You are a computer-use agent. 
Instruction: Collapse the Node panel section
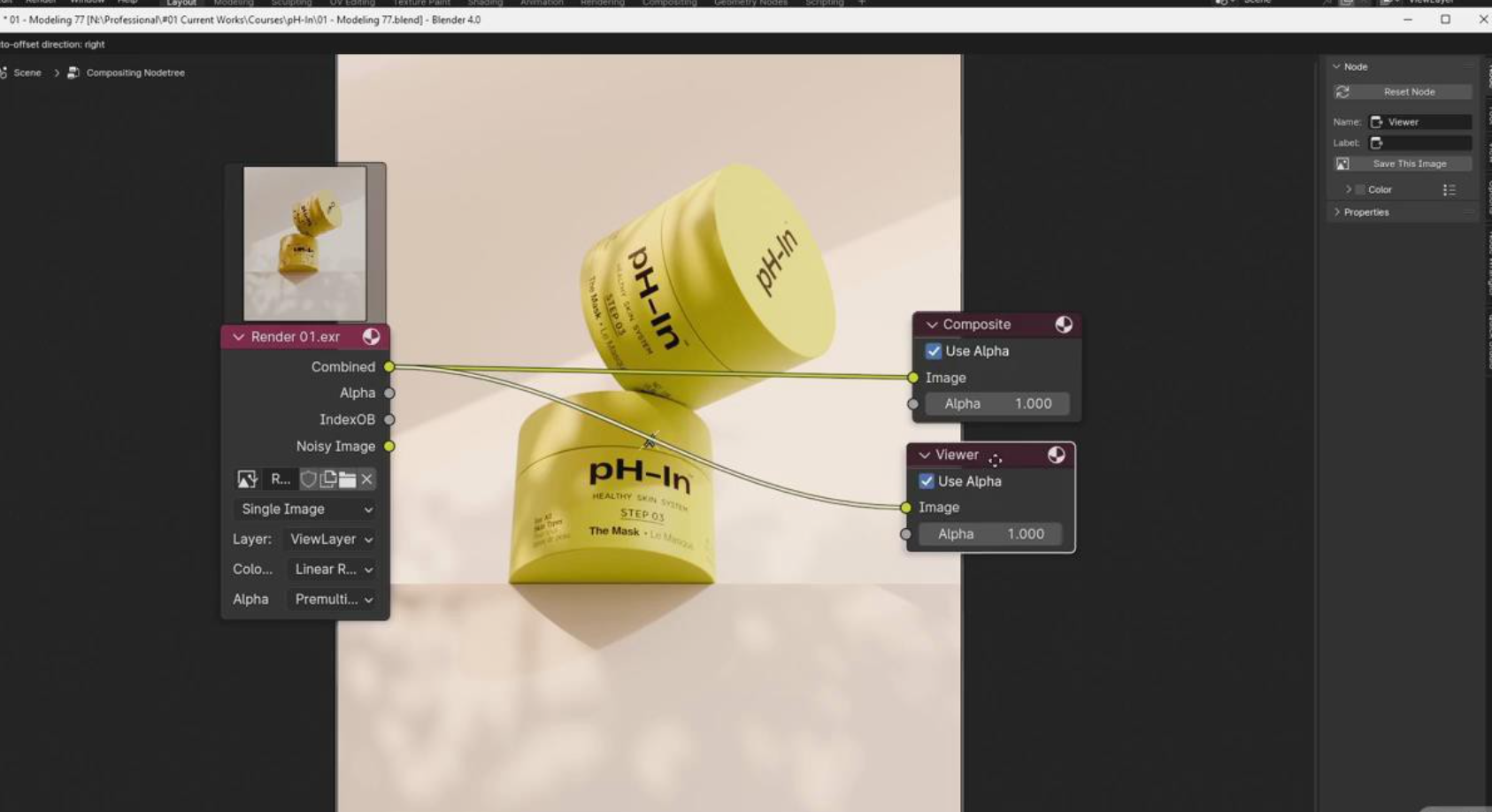tap(1336, 66)
